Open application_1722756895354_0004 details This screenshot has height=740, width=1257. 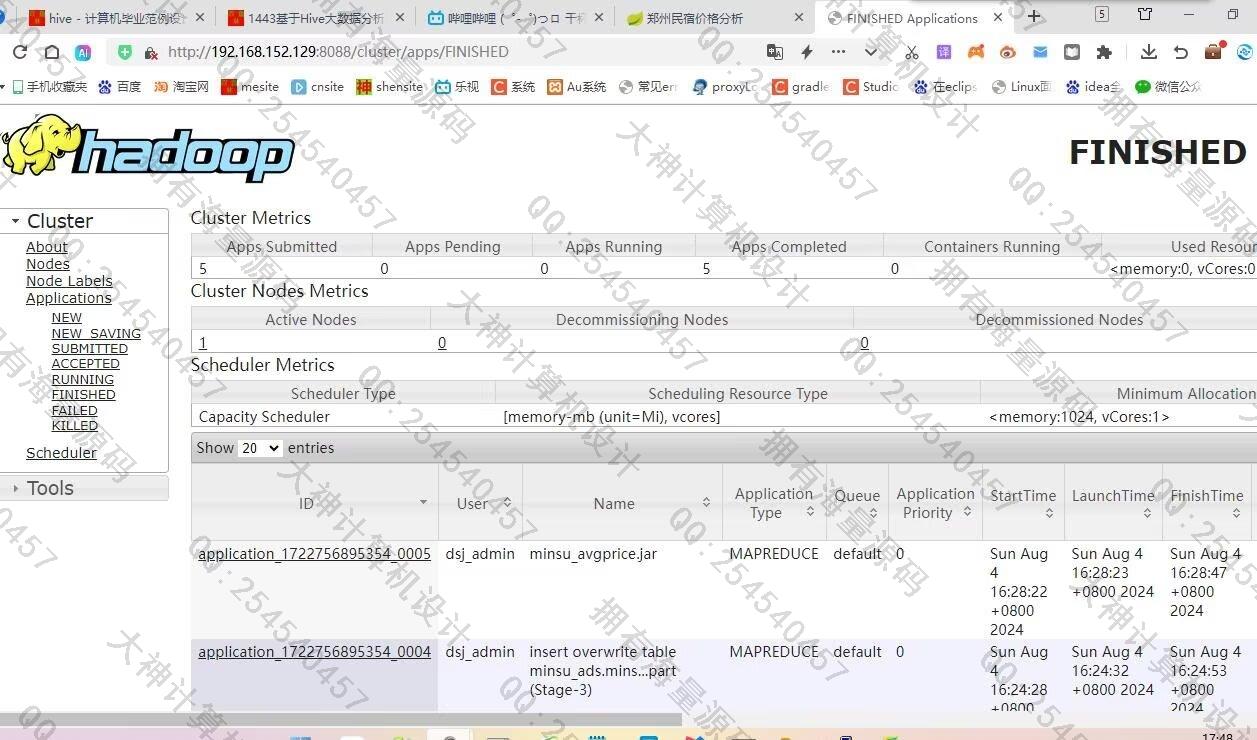pyautogui.click(x=314, y=652)
